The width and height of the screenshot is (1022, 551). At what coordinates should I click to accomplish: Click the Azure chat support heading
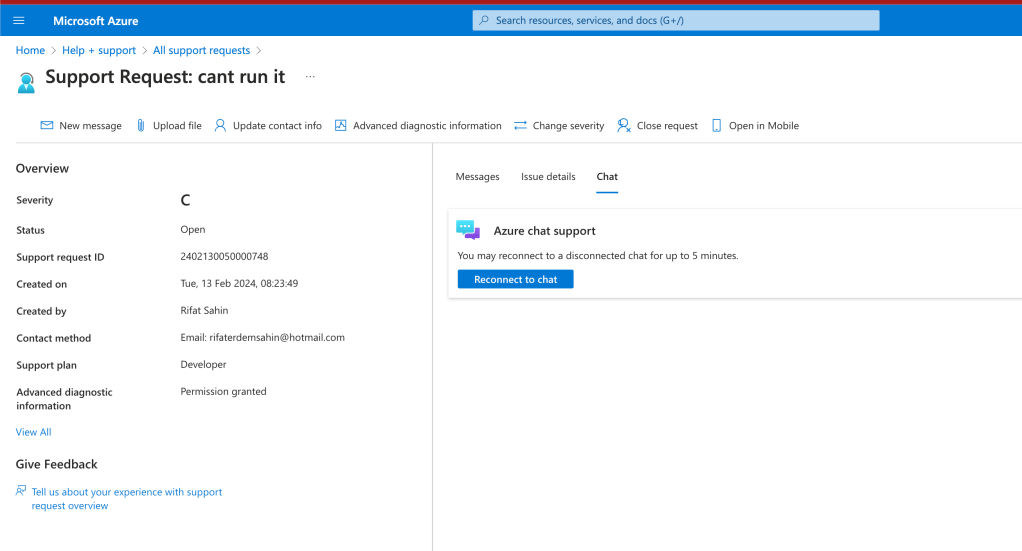544,231
